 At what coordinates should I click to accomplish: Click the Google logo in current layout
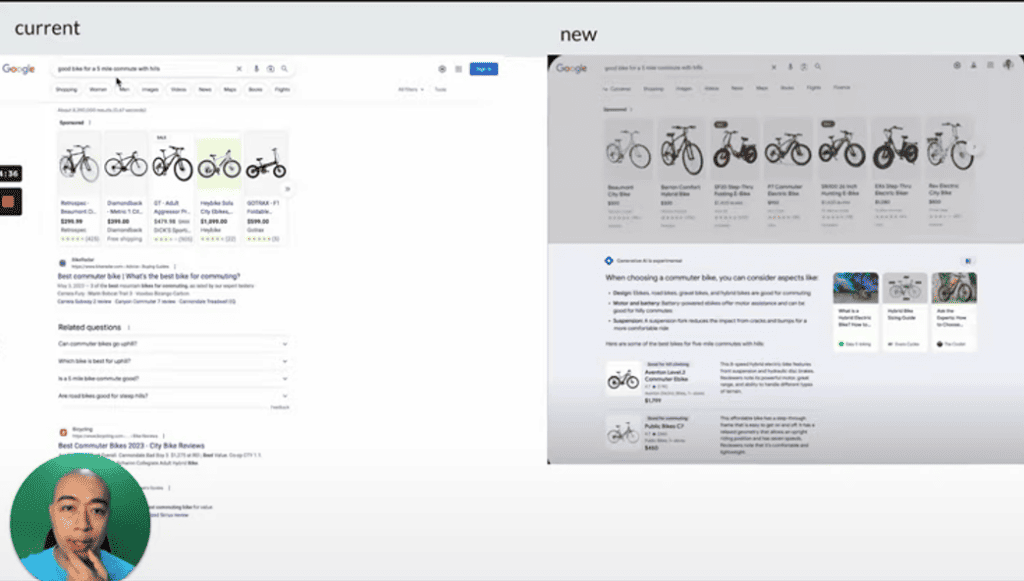click(18, 69)
